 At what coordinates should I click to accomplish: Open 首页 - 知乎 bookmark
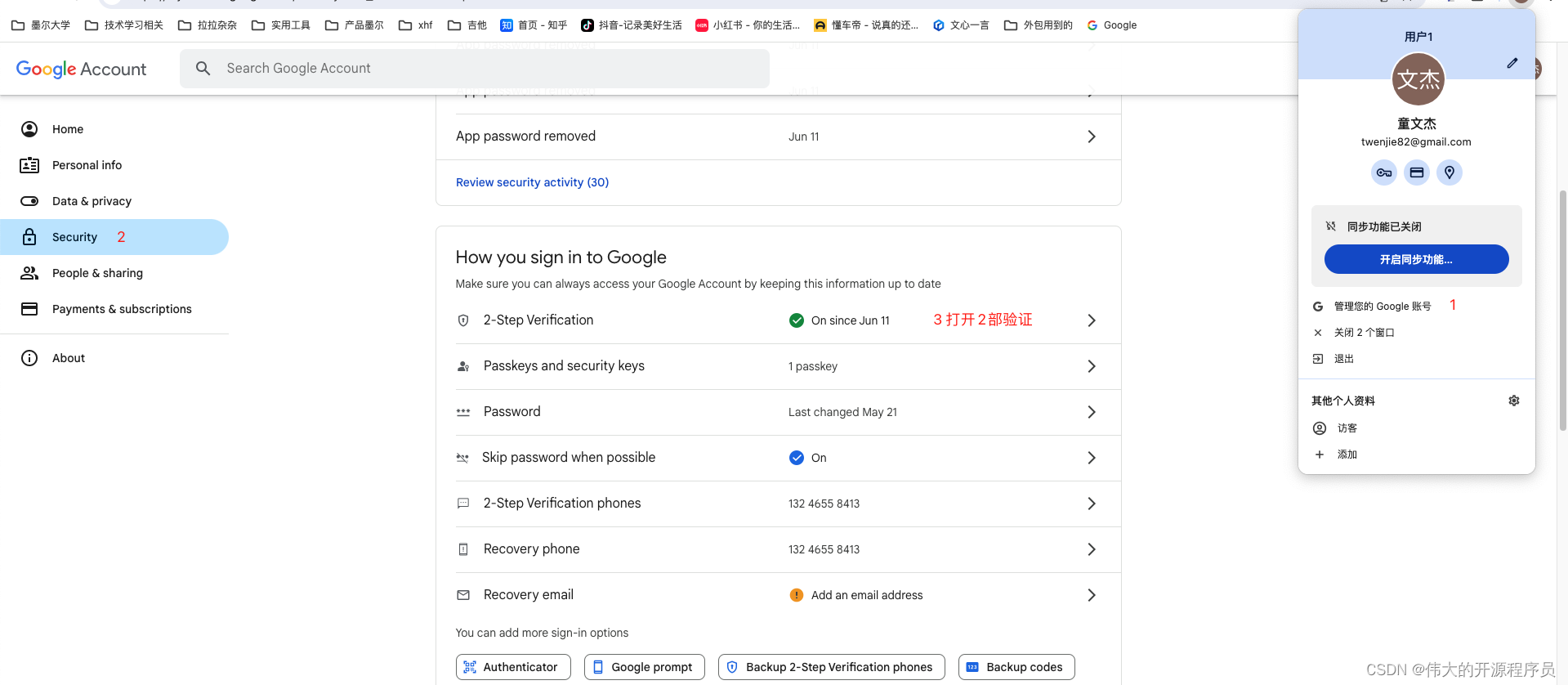click(x=534, y=25)
